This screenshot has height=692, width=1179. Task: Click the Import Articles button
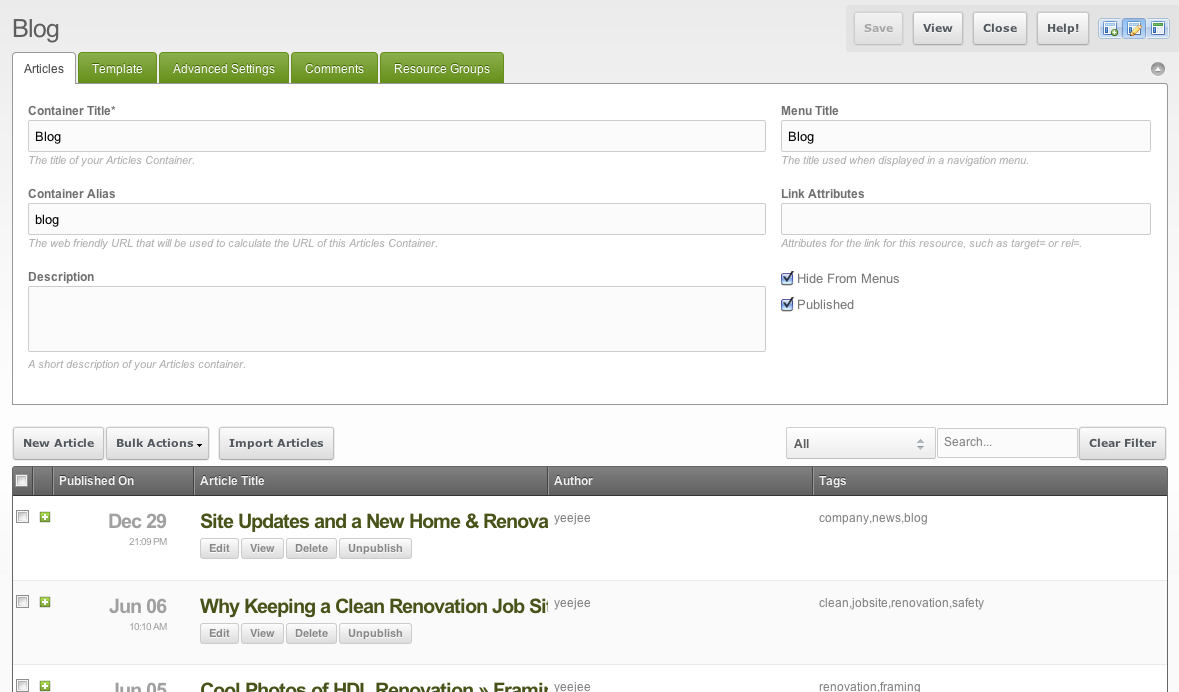pyautogui.click(x=276, y=443)
